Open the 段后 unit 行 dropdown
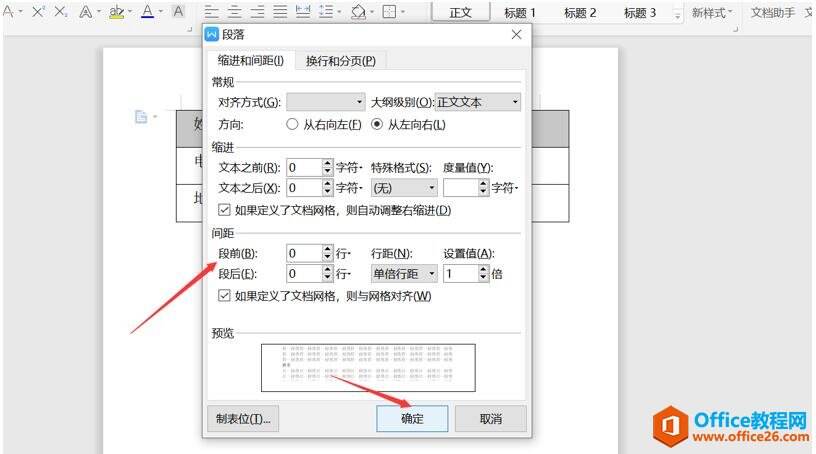Viewport: 816px width, 454px height. (343, 273)
